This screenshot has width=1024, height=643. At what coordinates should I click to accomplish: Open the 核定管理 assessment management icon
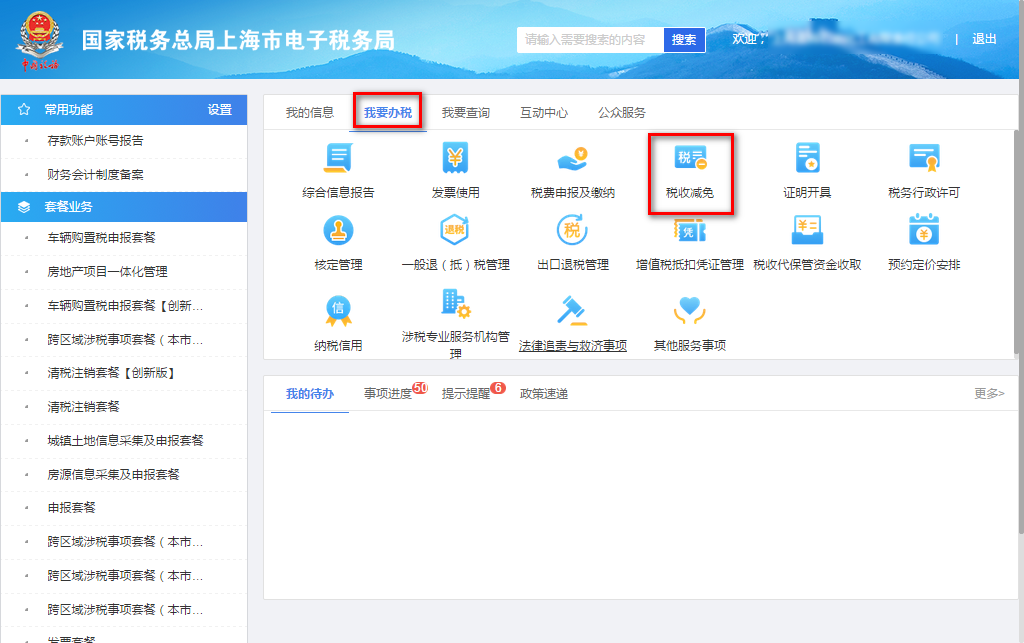pos(338,245)
